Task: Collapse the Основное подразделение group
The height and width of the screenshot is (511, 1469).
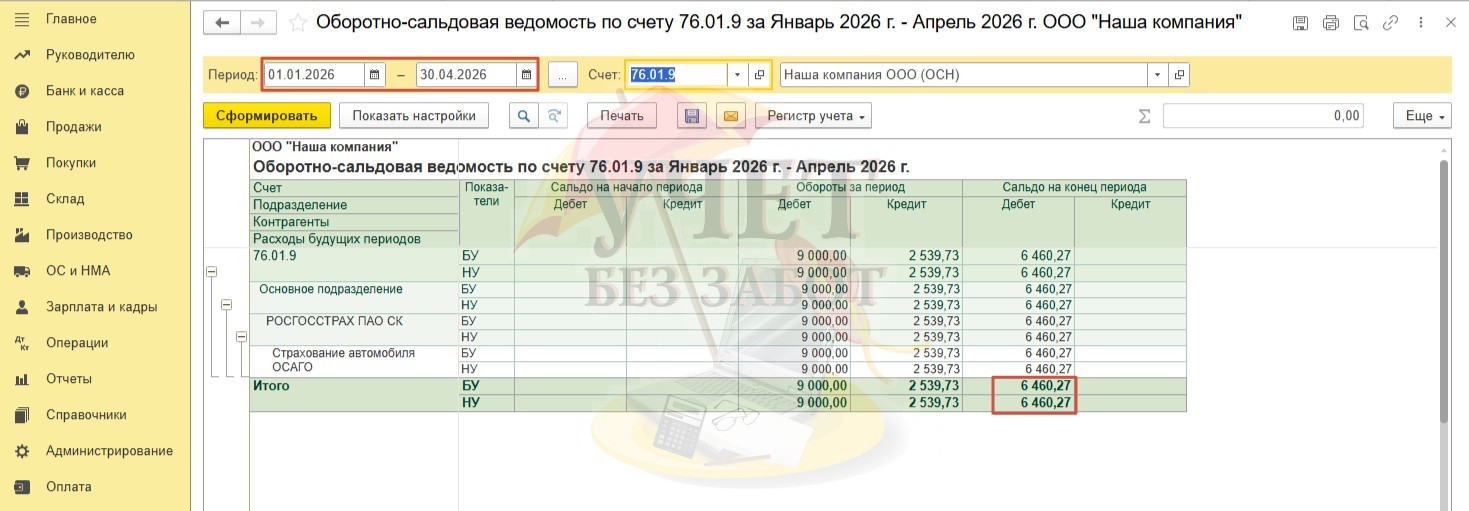Action: 226,305
